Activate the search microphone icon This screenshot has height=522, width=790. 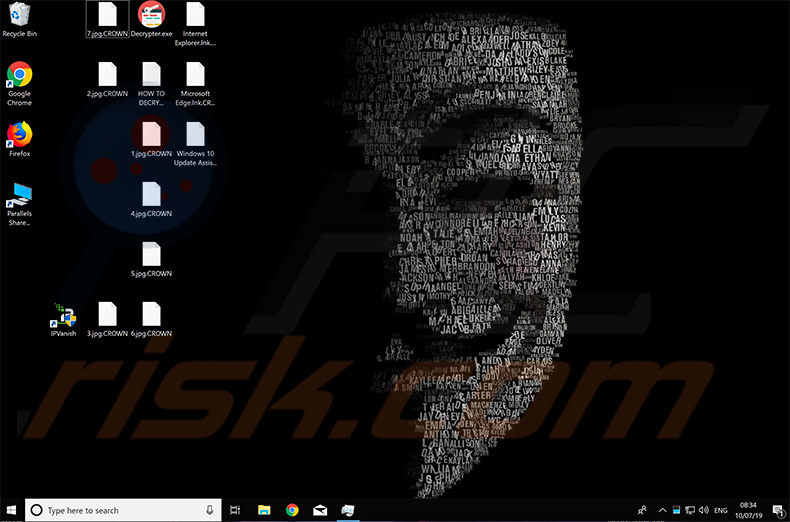(x=210, y=510)
